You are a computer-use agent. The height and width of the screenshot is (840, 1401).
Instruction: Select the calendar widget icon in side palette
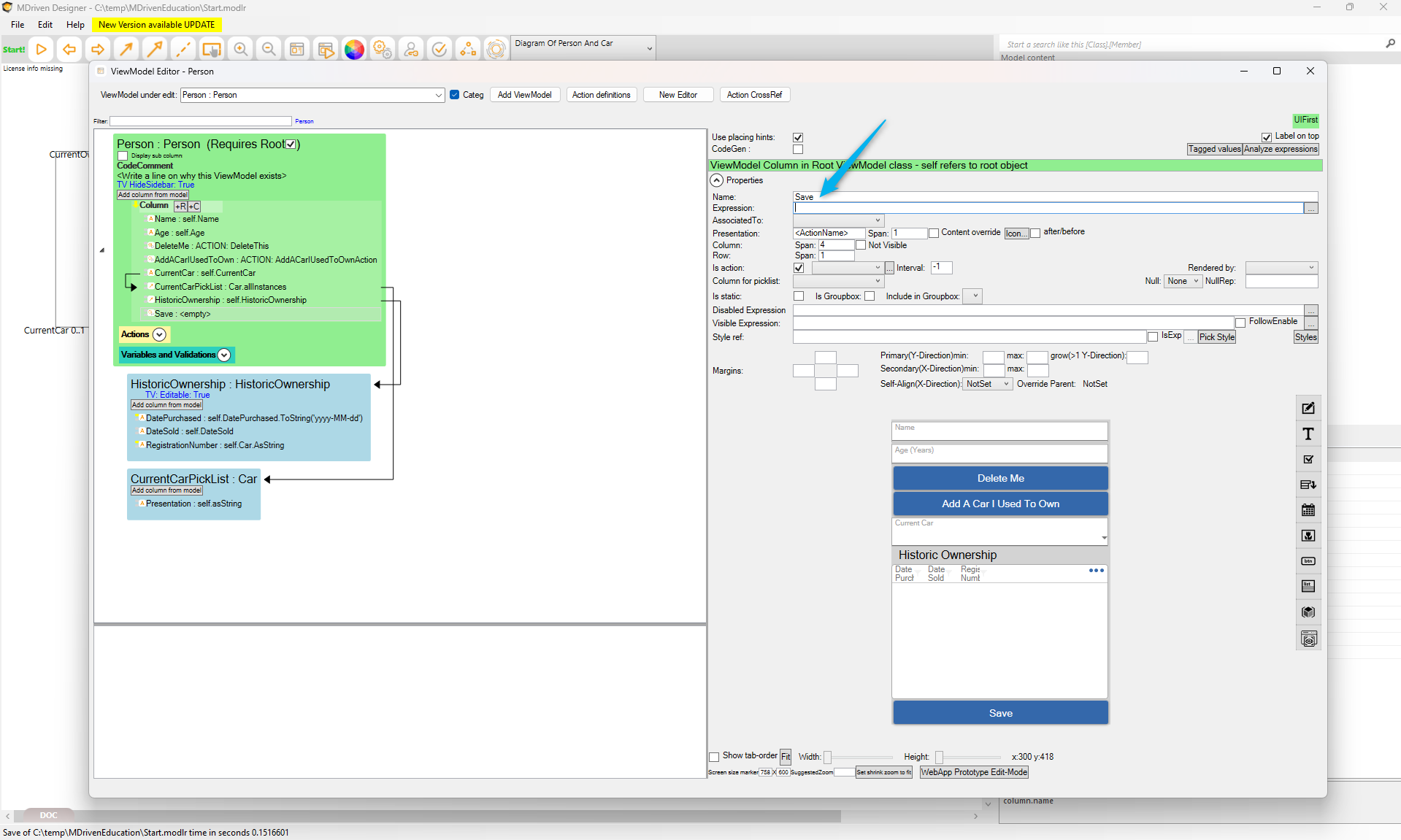tap(1308, 510)
